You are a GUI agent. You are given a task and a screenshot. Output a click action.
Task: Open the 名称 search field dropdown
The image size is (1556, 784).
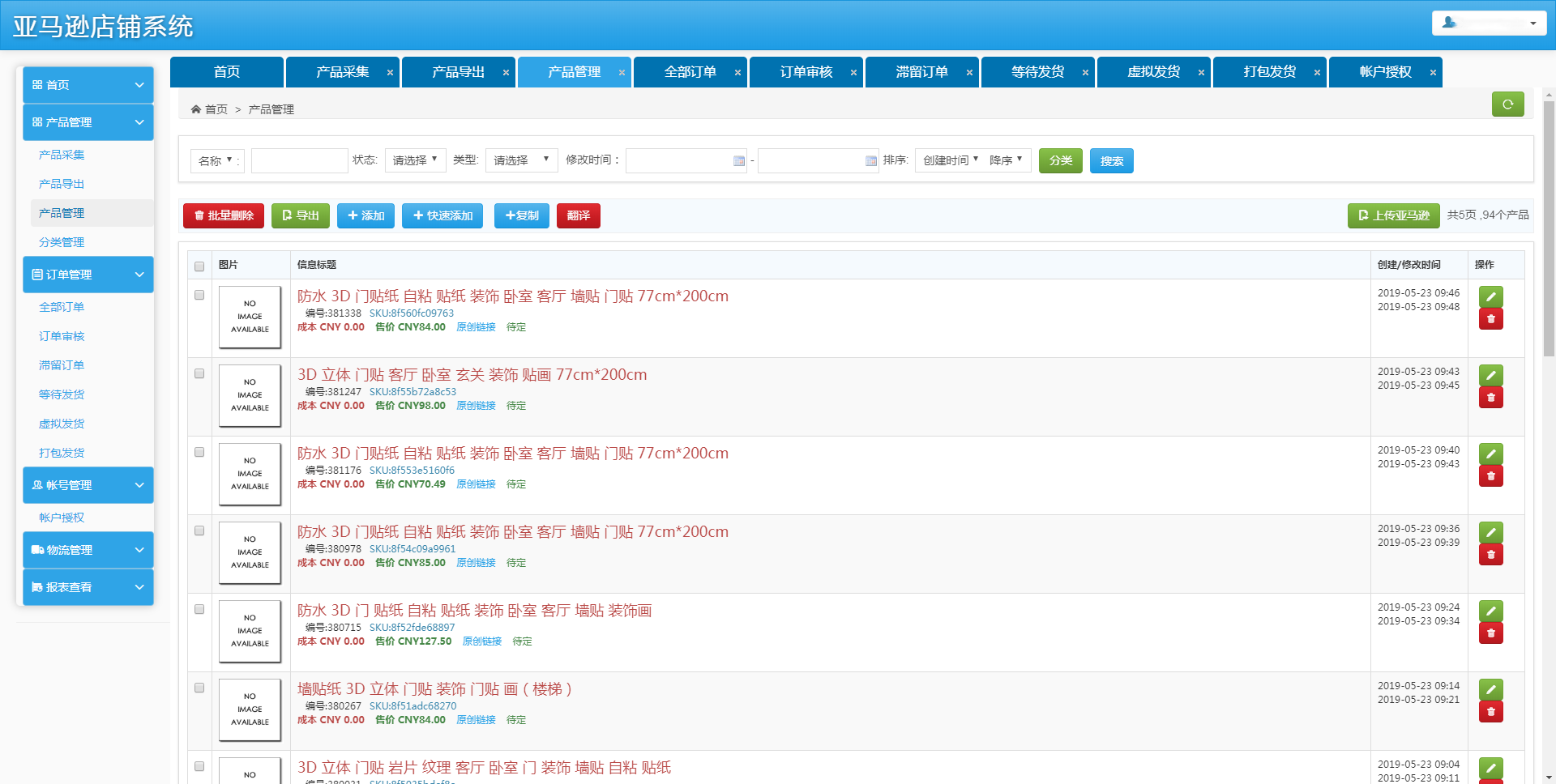(216, 160)
